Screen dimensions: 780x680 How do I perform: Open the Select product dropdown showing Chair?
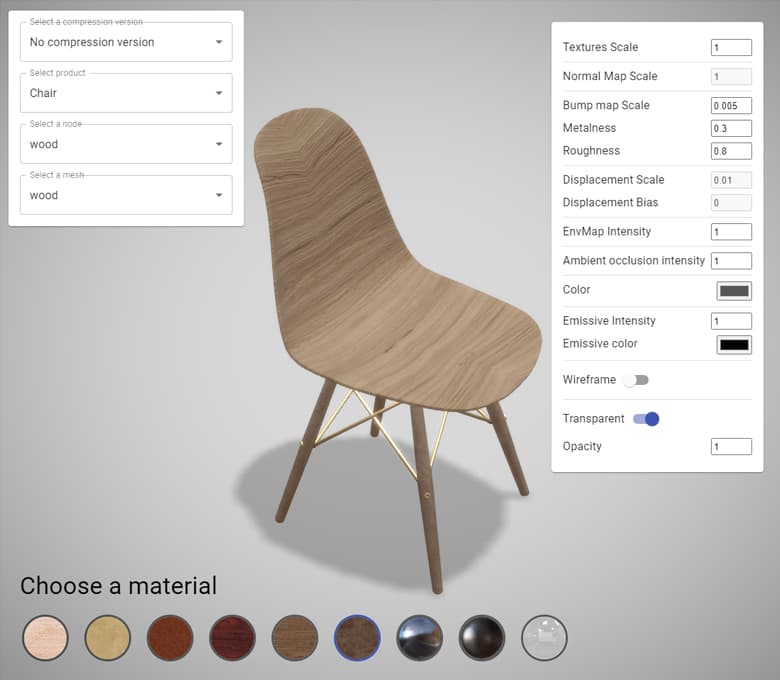click(x=126, y=93)
